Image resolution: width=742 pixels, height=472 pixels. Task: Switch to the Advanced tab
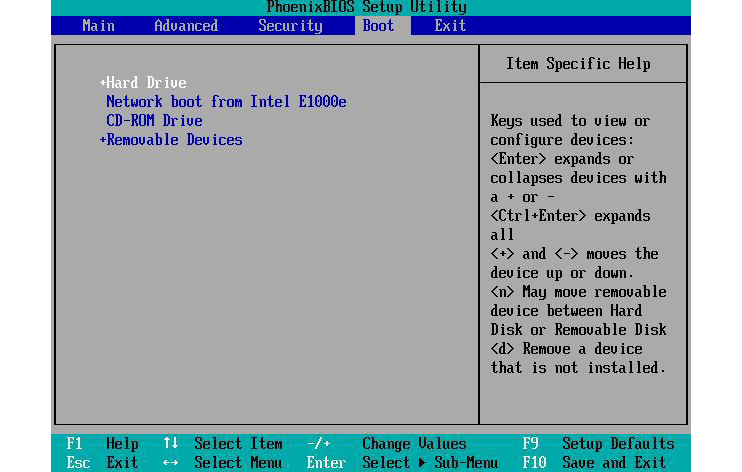(186, 26)
